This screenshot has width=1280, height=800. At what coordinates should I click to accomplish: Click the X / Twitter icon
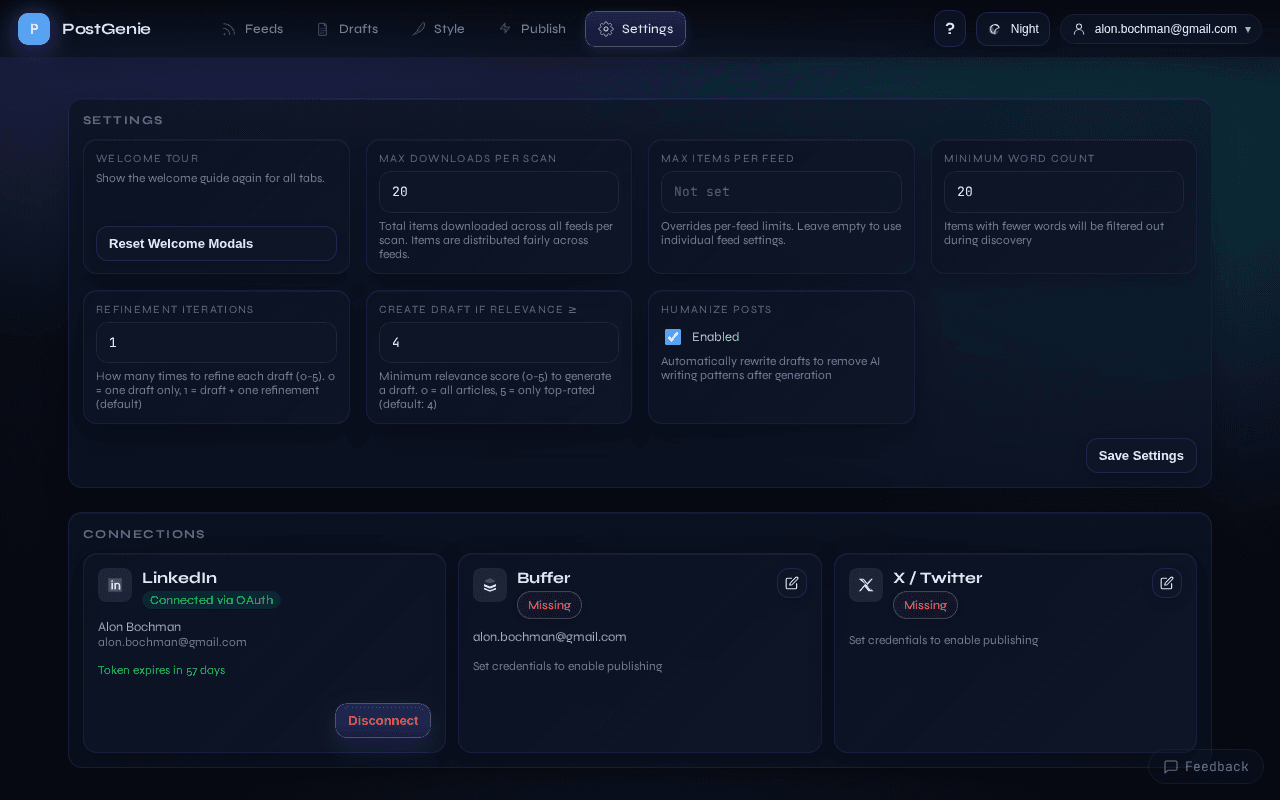[865, 585]
